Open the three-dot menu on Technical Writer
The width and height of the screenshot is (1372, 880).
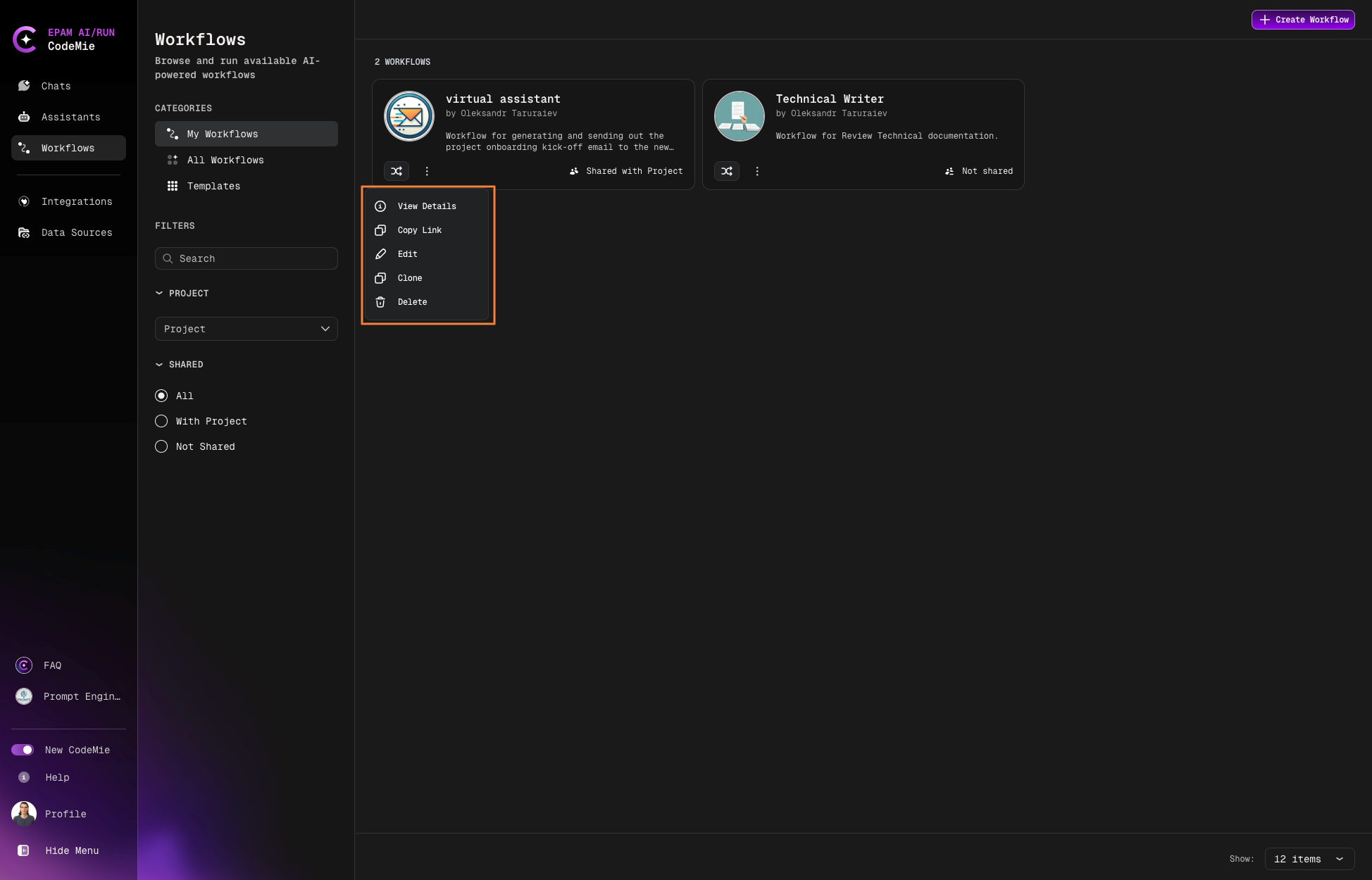click(757, 171)
